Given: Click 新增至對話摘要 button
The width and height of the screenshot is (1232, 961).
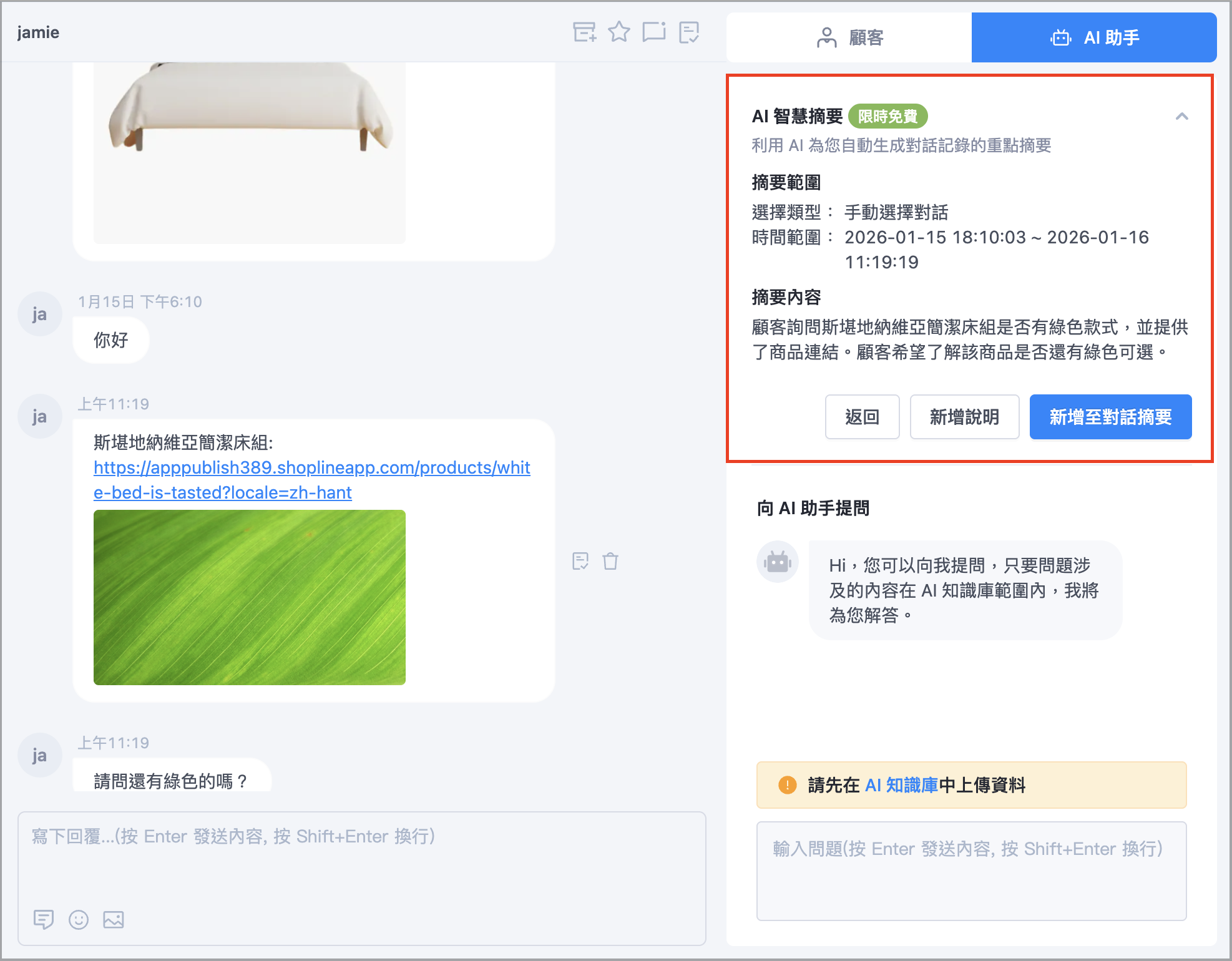Looking at the screenshot, I should pyautogui.click(x=1110, y=417).
